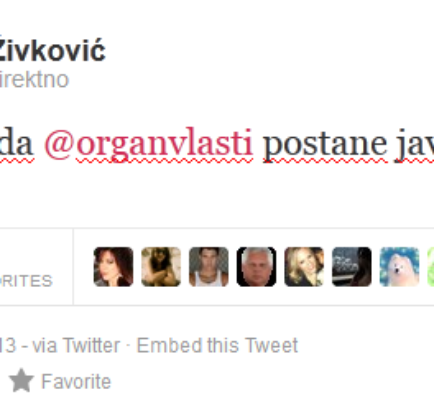This screenshot has width=434, height=420.
Task: Click the irektno username handle
Action: pos(34,80)
